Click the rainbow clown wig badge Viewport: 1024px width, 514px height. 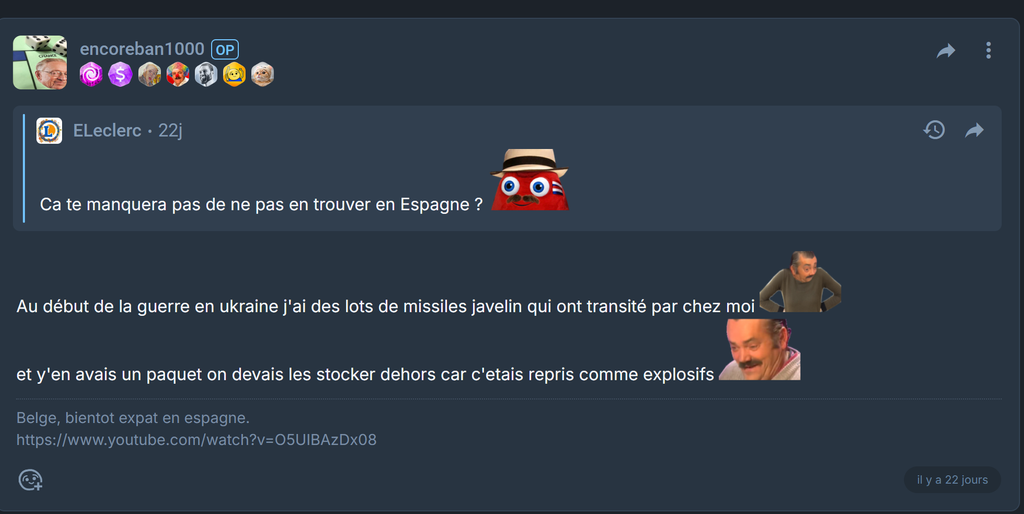(x=178, y=74)
